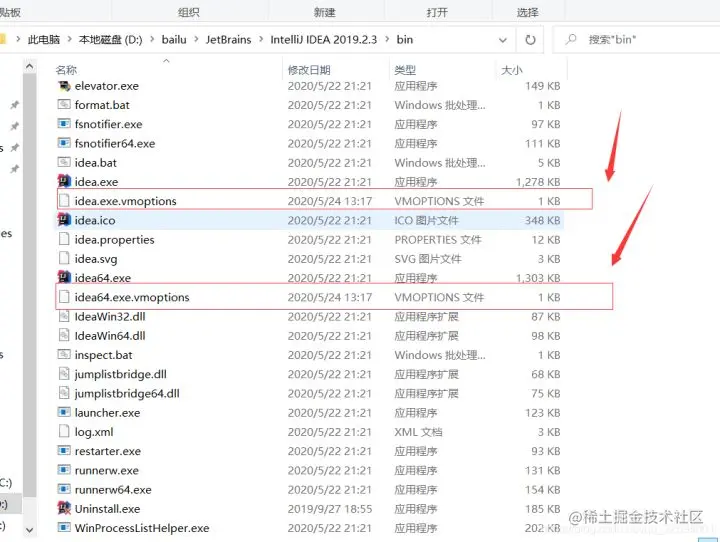Click the idea.bat file icon

click(64, 163)
